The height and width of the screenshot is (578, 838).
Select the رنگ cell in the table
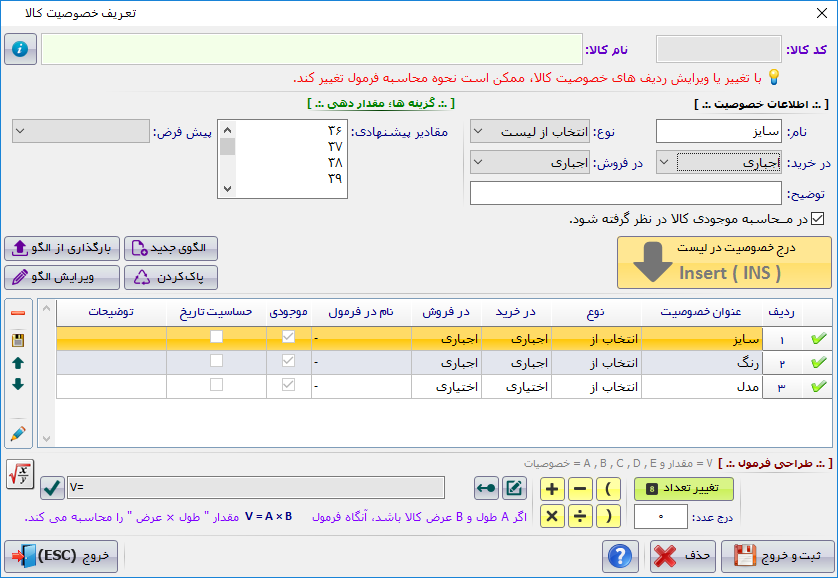702,363
